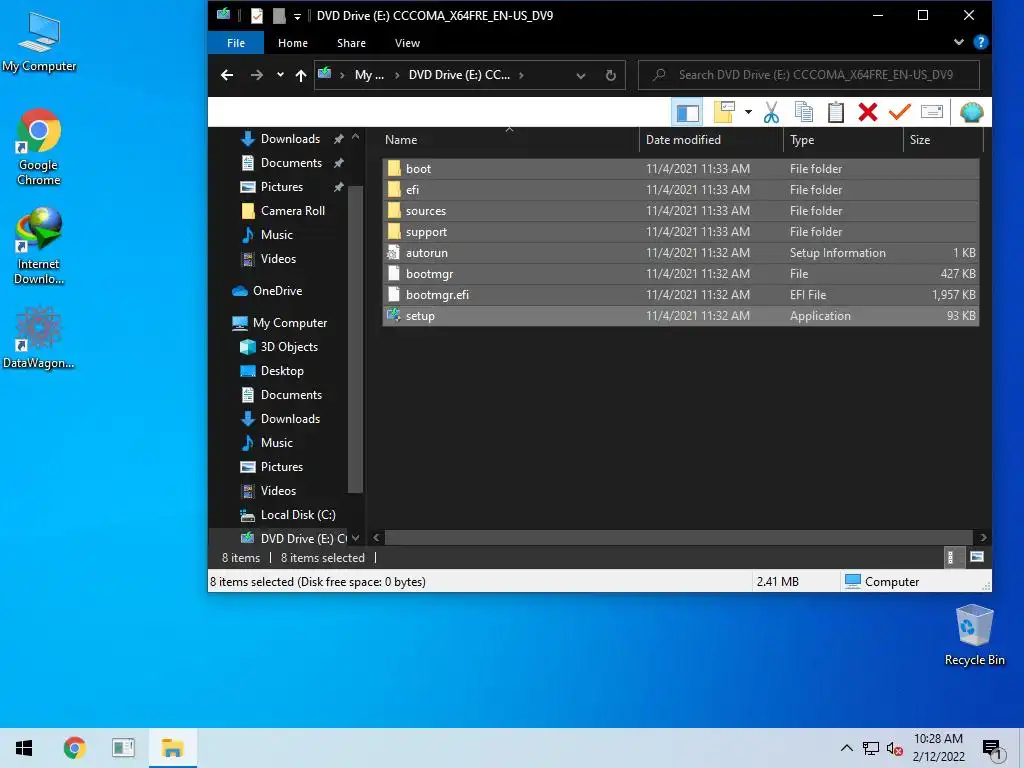Expand the chevron after DVD Drive breadcrumb
This screenshot has width=1024, height=768.
(x=521, y=75)
